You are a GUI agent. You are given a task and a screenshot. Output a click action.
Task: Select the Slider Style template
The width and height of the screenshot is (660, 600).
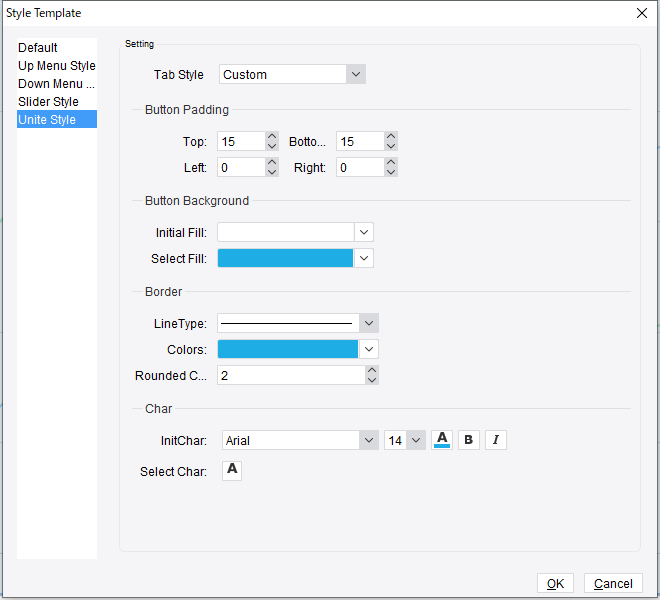48,102
